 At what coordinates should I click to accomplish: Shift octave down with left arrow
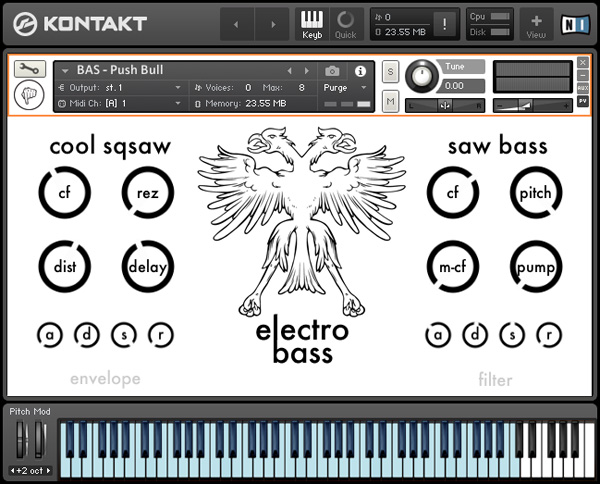pos(13,471)
